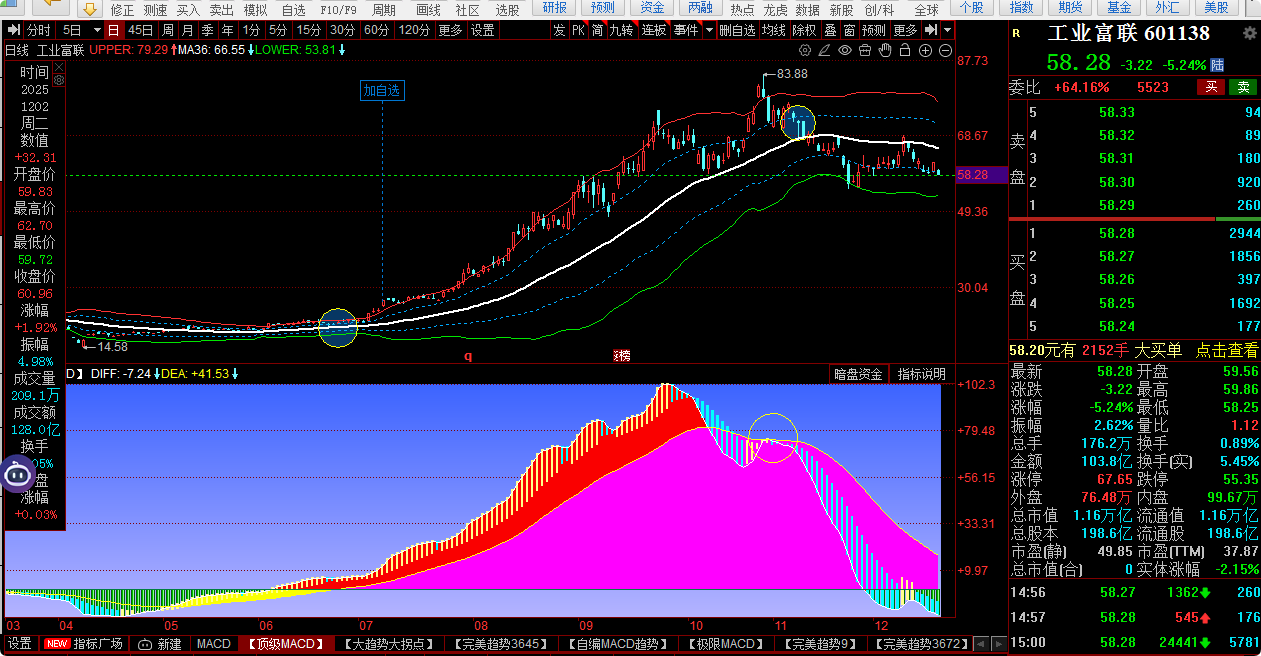Open the 两融 margin trading menu
The image size is (1261, 656).
(700, 8)
